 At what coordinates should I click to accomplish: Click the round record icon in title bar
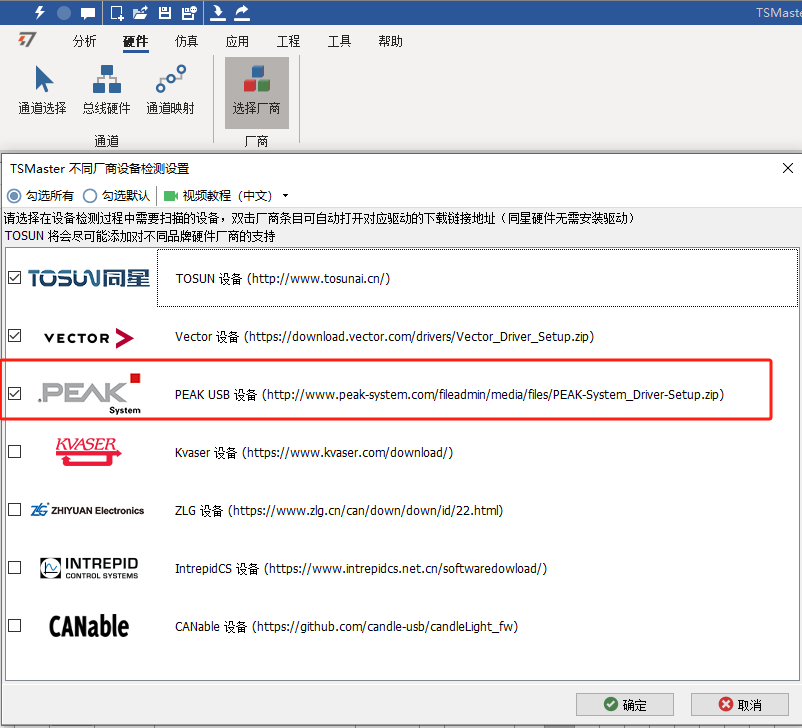point(64,13)
